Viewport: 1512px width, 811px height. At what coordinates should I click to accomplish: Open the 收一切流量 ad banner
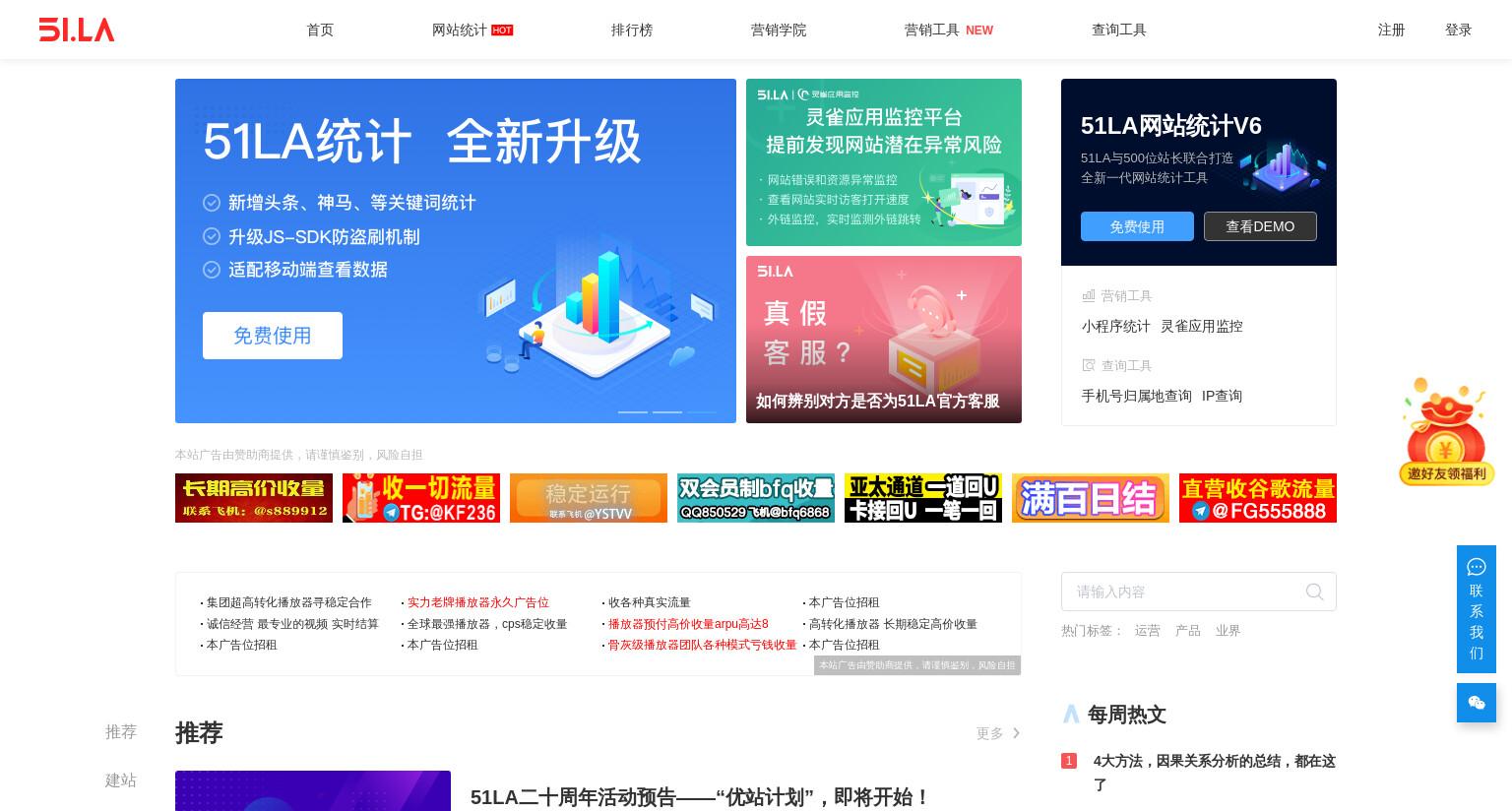[421, 498]
